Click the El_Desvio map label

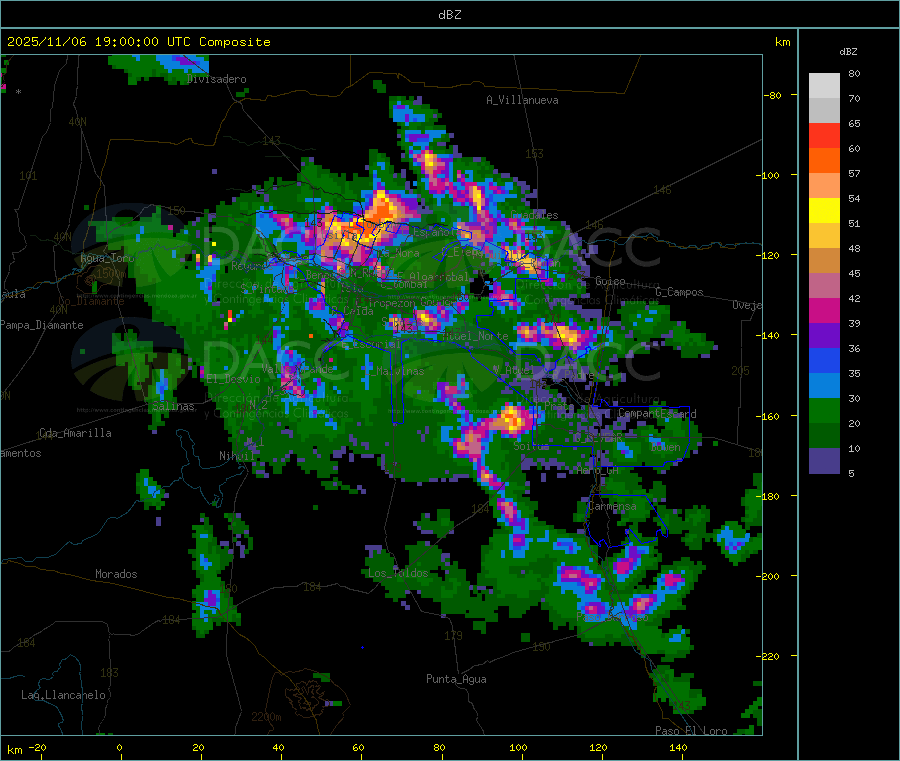coord(234,379)
